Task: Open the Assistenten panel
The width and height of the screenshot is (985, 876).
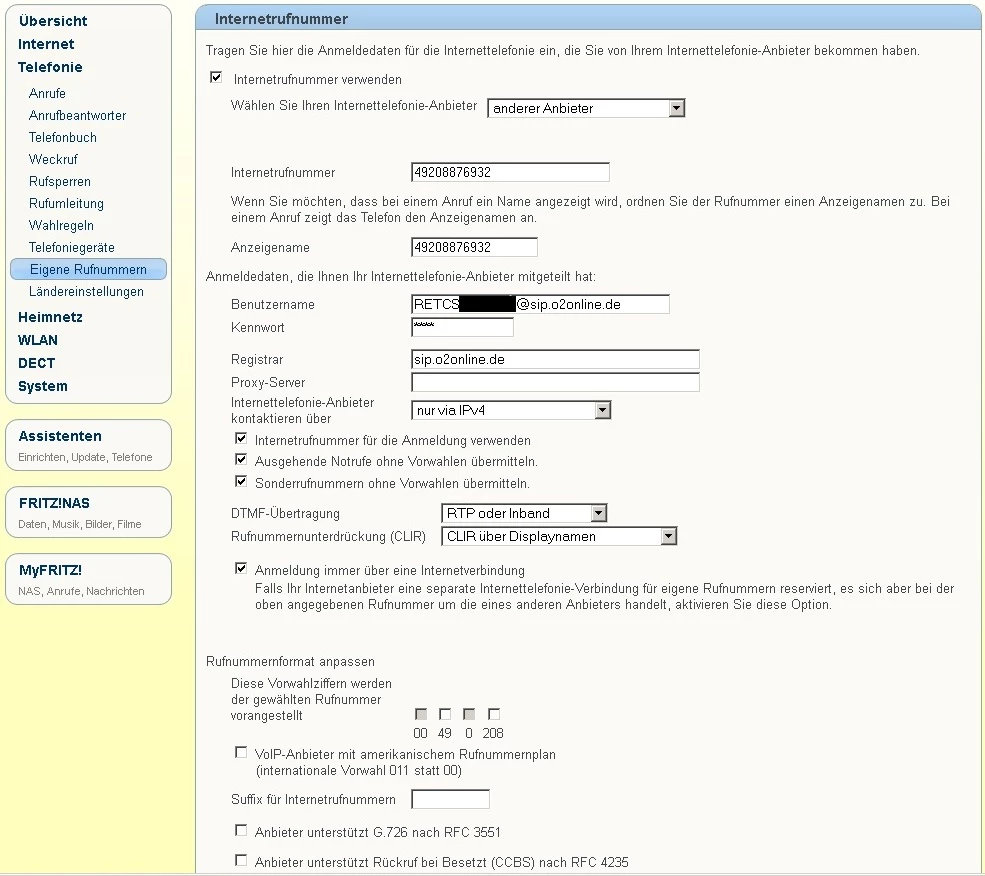Action: coord(89,445)
